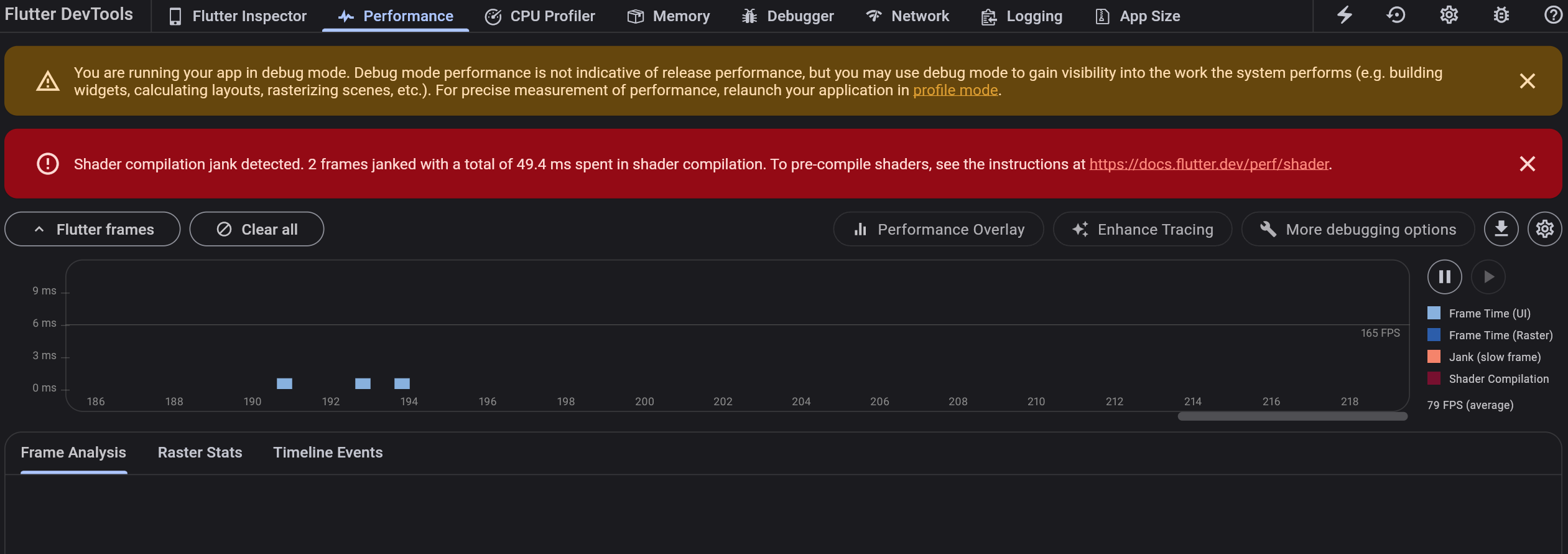Click the hot restart icon
This screenshot has height=554, width=1568.
(x=1396, y=15)
